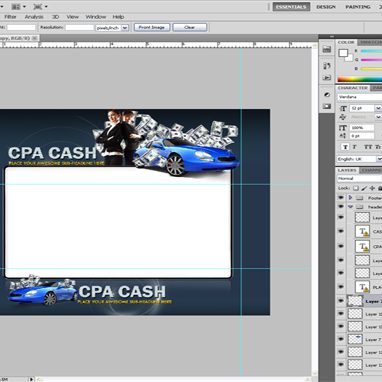This screenshot has width=382, height=382.
Task: Hide the Footer group with its eye icon
Action: pyautogui.click(x=341, y=198)
